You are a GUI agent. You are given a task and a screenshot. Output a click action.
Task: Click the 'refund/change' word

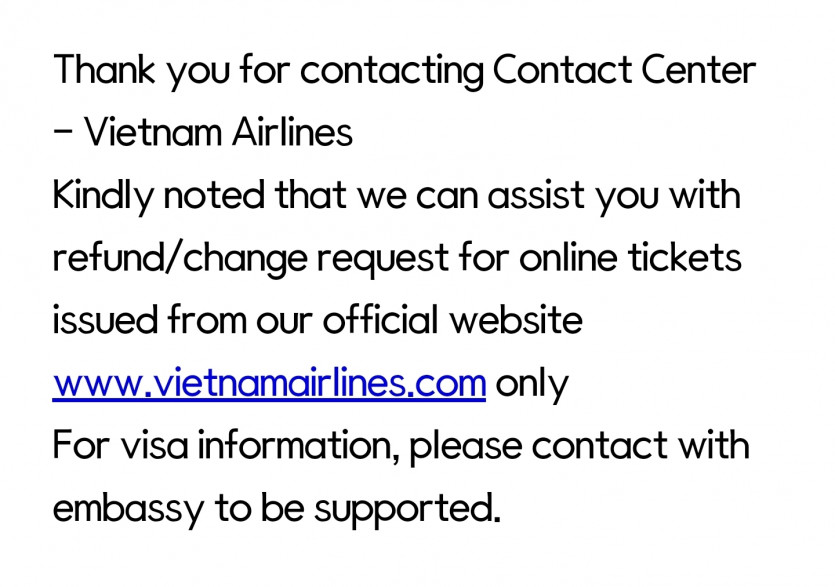pos(180,259)
